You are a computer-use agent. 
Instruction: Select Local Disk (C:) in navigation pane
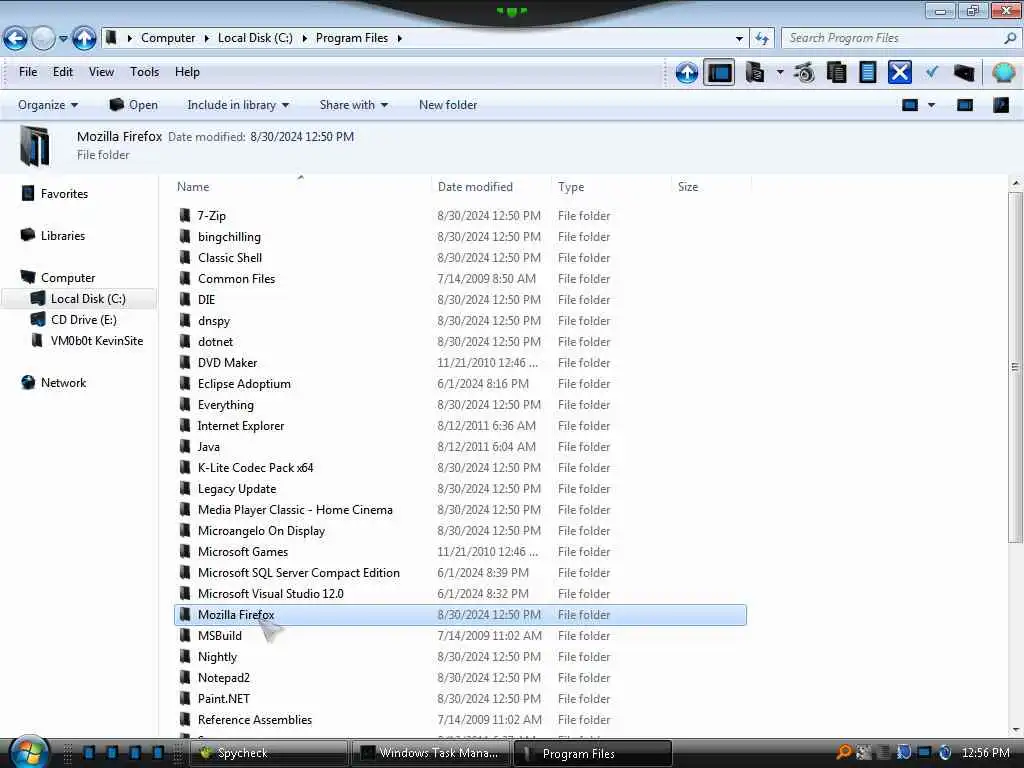pyautogui.click(x=88, y=298)
